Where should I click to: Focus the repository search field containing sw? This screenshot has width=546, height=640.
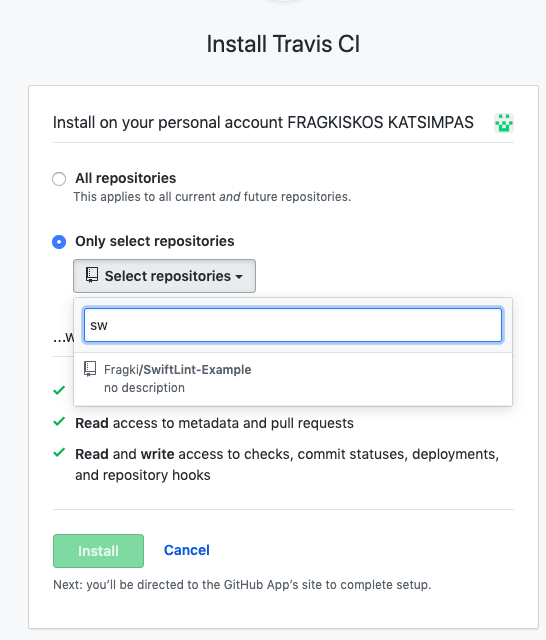pyautogui.click(x=293, y=325)
